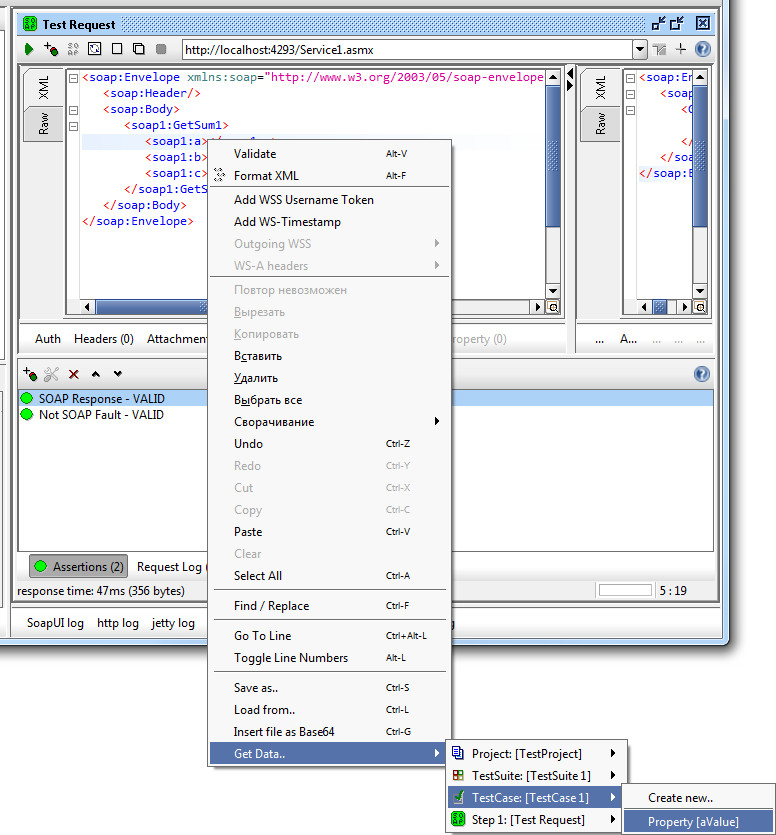Configure the selected assertion with the tools icon
The width and height of the screenshot is (776, 835).
click(51, 374)
